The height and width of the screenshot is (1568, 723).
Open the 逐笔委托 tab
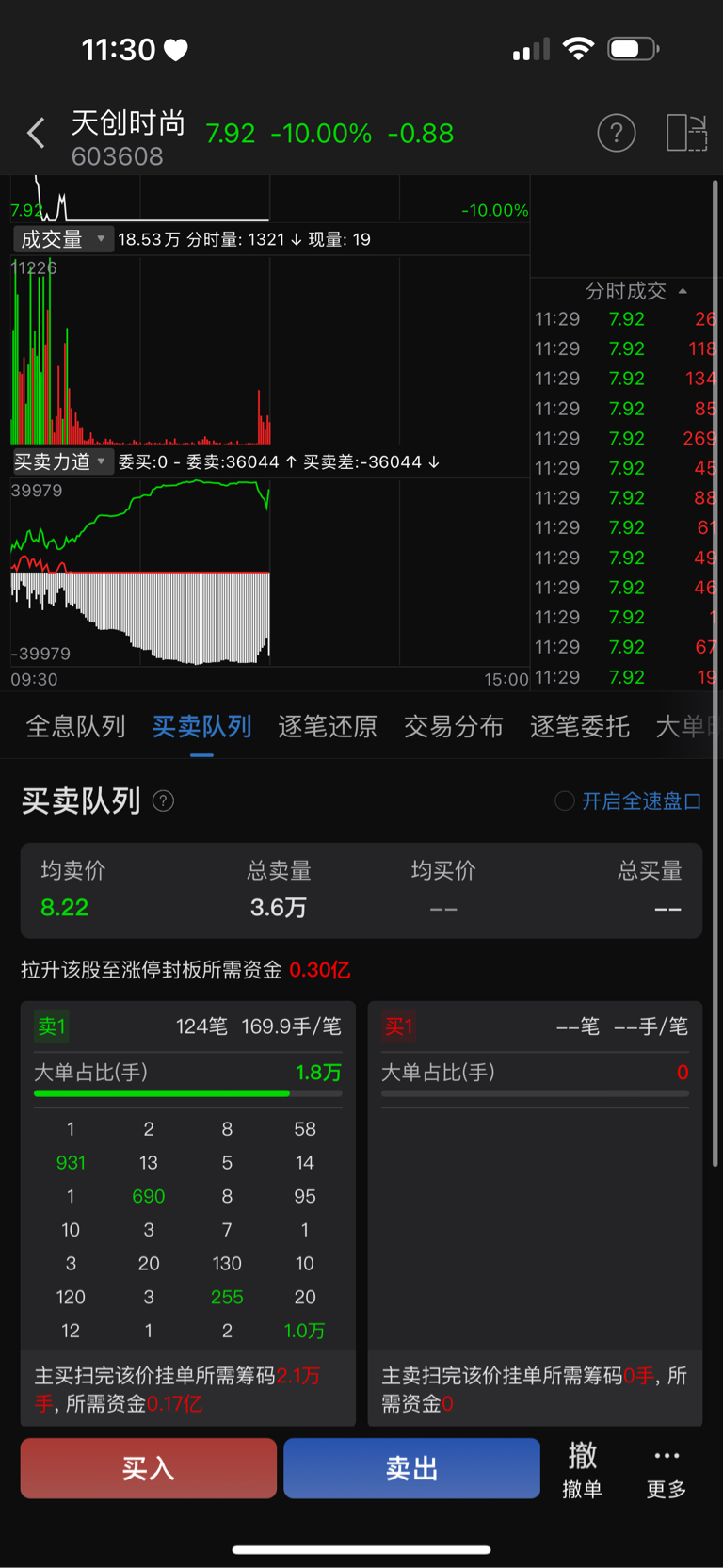point(580,726)
